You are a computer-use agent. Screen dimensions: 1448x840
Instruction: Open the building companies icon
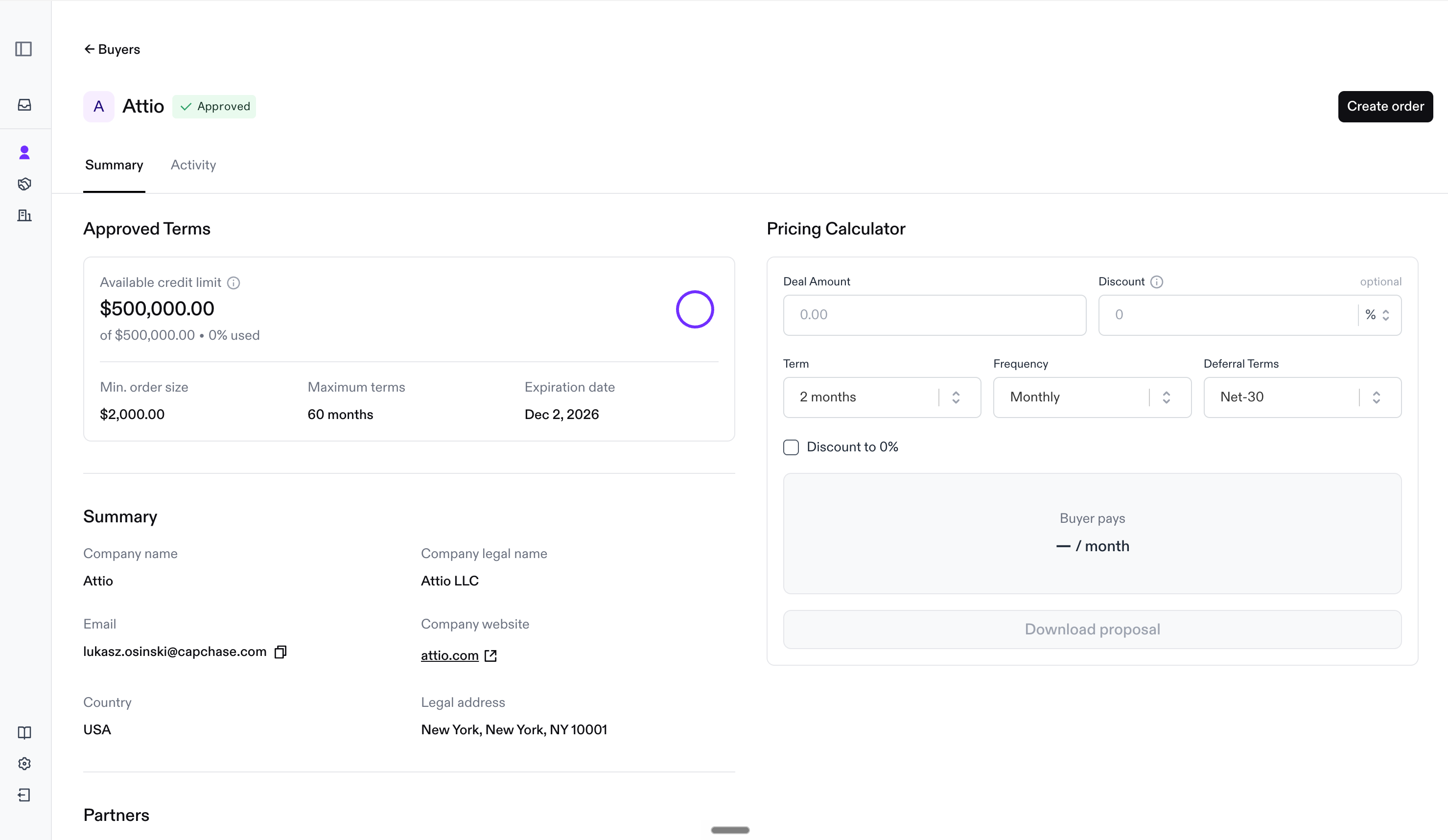24,215
